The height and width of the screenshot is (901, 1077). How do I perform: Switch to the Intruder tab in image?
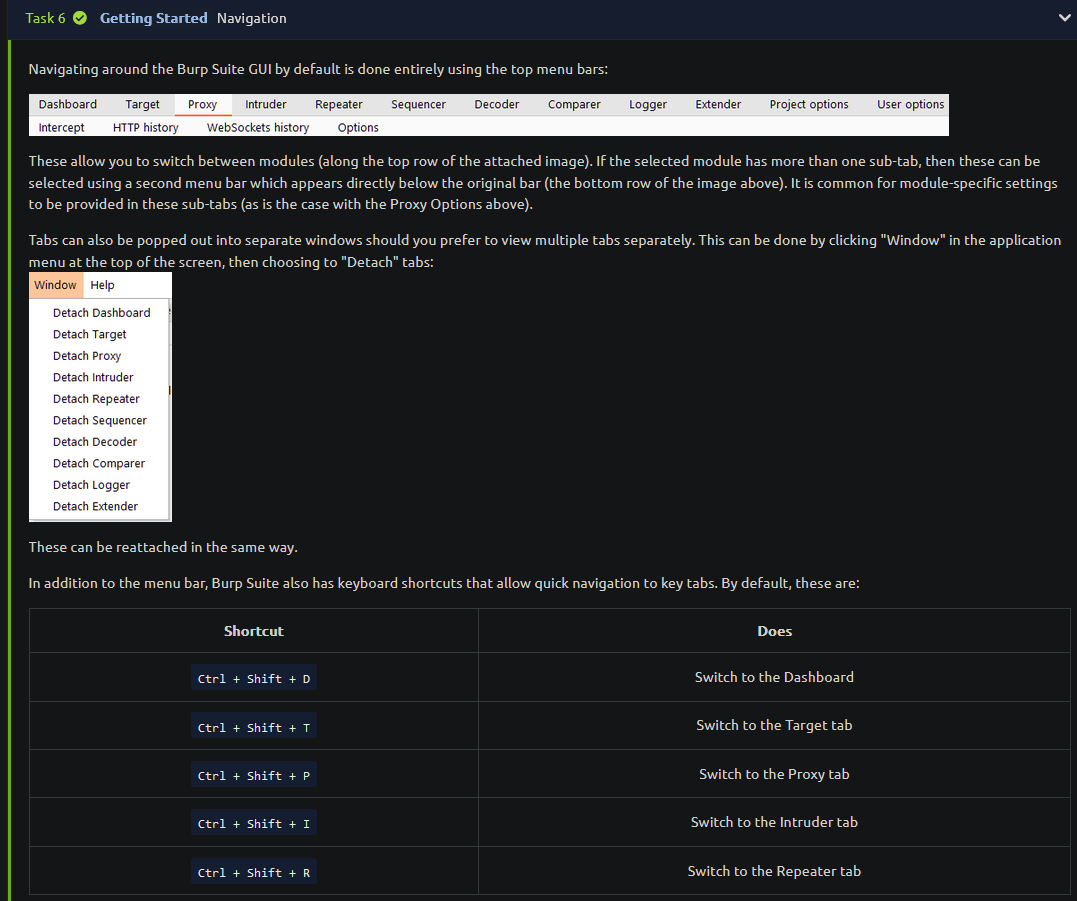click(266, 104)
